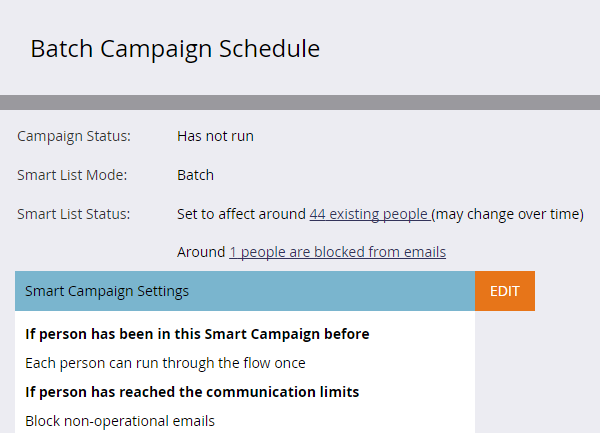Open the people blocked from emails link
600x433 pixels.
coord(337,252)
